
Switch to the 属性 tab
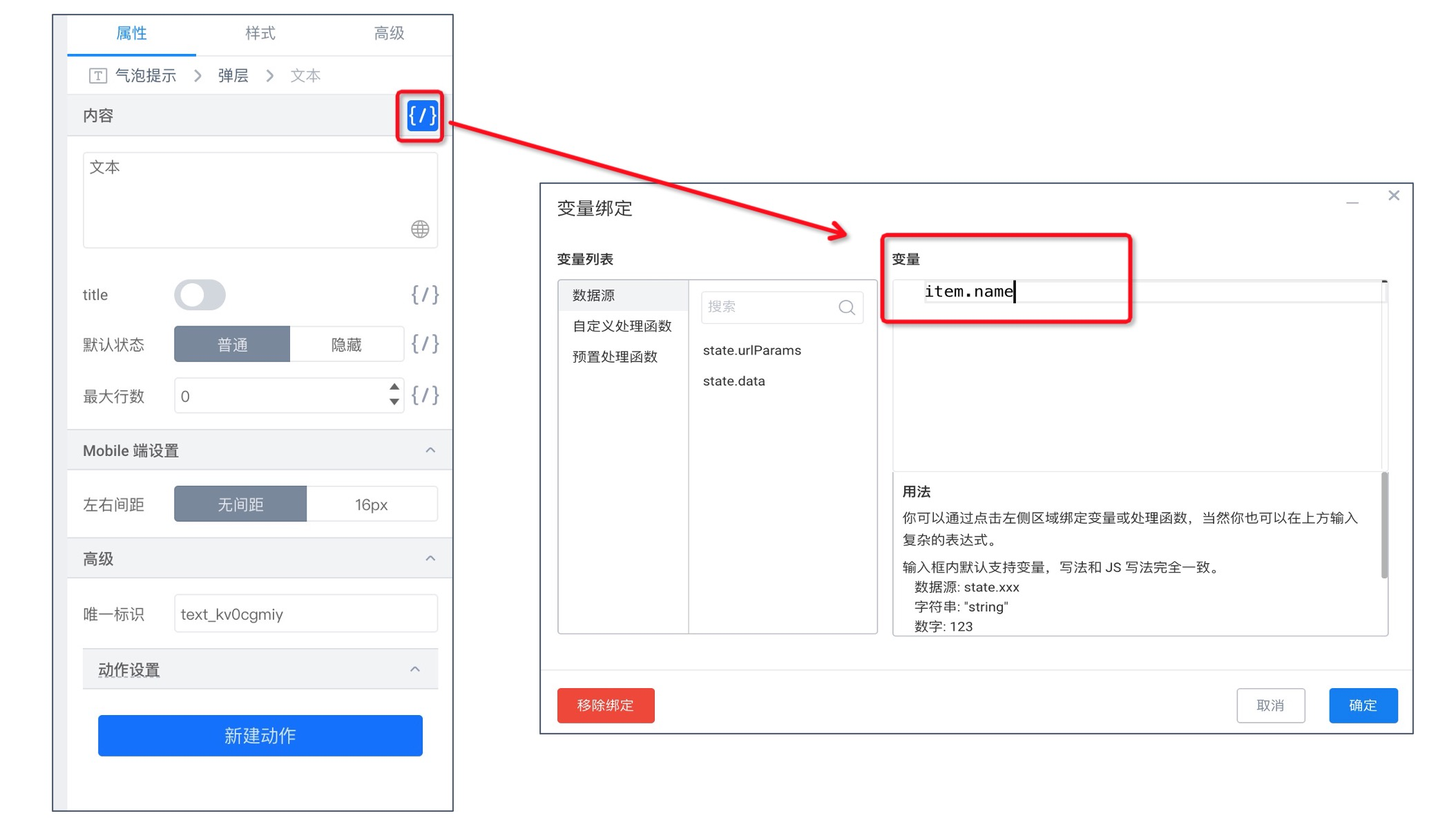coord(131,33)
